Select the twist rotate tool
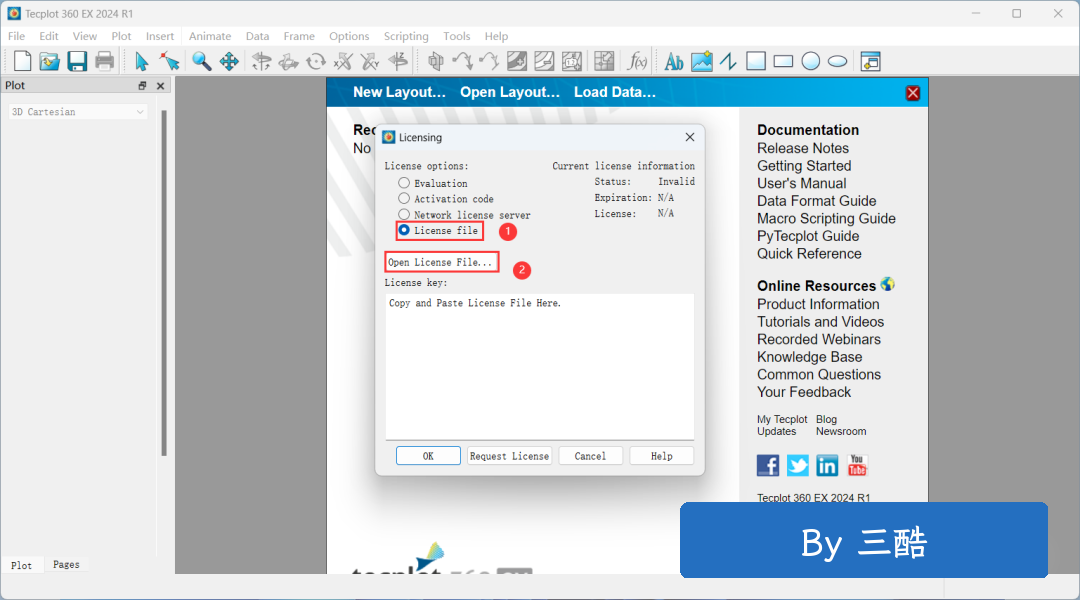1080x600 pixels. point(315,61)
